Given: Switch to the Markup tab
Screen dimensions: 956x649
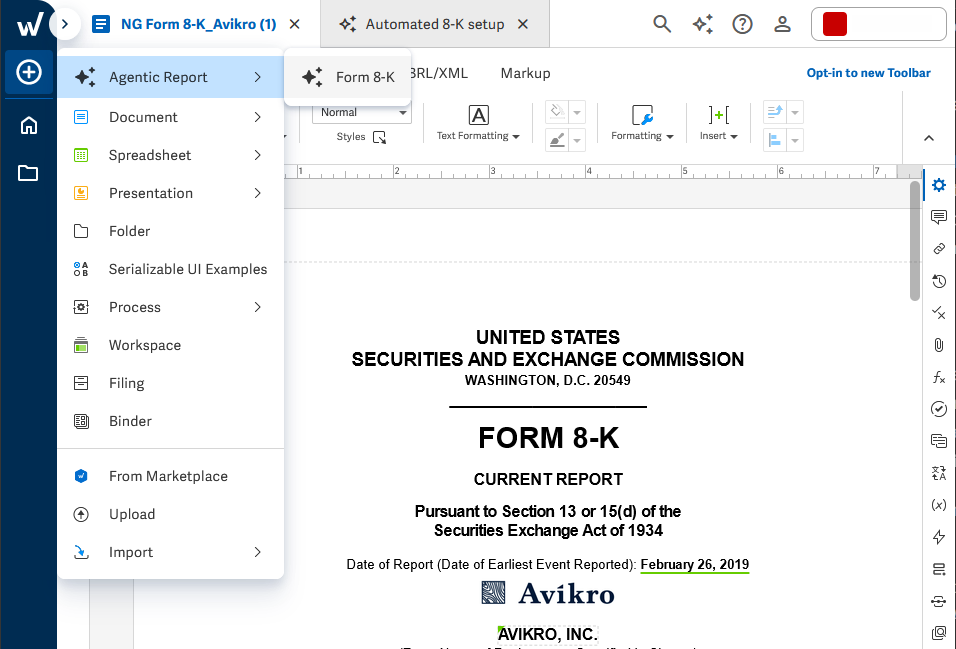Looking at the screenshot, I should (526, 73).
